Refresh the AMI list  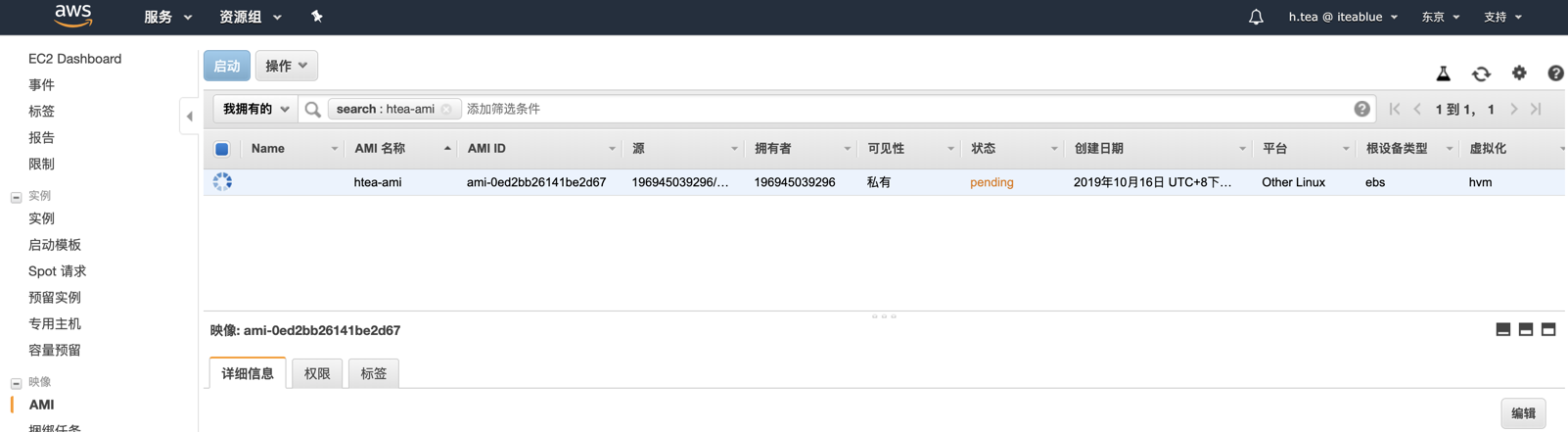pos(1481,73)
